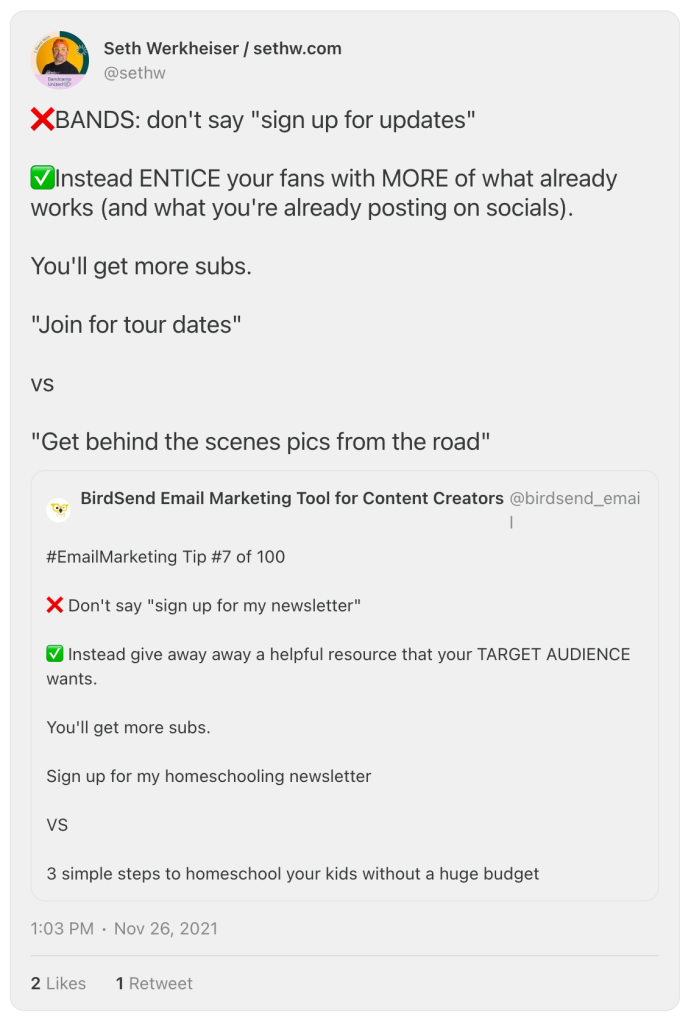The height and width of the screenshot is (1024, 691).
Task: Click the "Join for tour dates" line
Action: [x=136, y=325]
